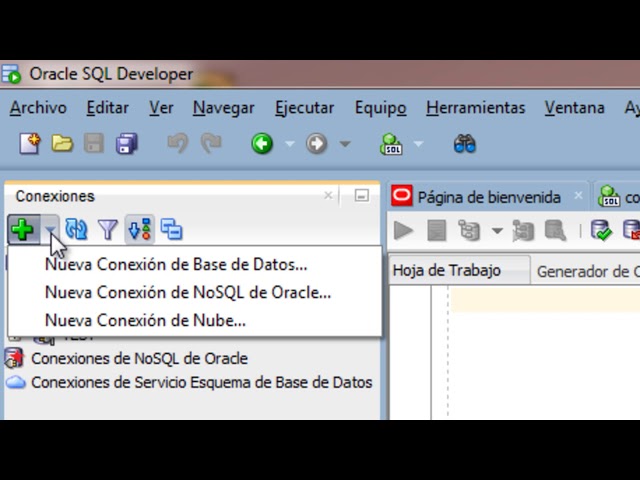Select Conexiones de Servicio Esquema de Base de Datos
The height and width of the screenshot is (480, 640).
pyautogui.click(x=202, y=382)
